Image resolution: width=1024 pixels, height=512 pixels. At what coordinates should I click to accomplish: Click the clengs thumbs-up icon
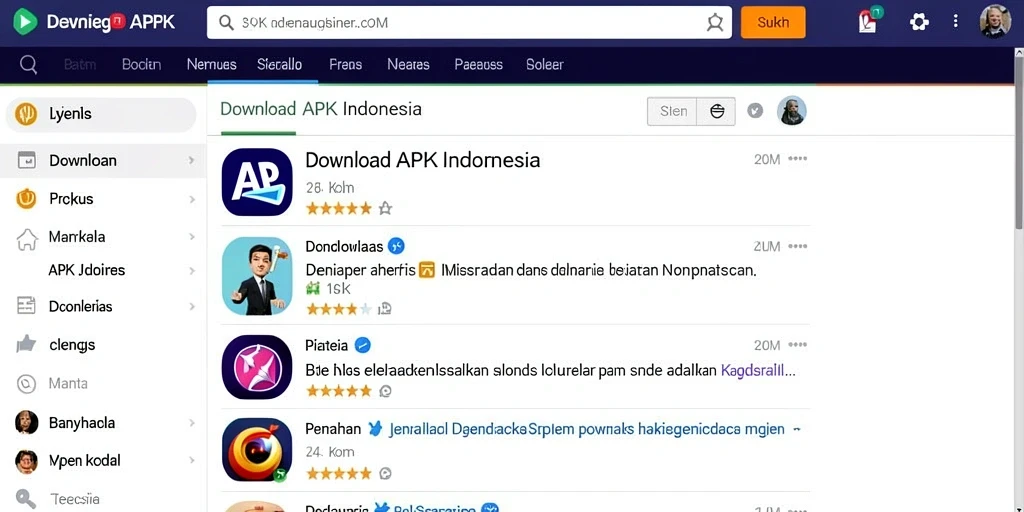[26, 344]
